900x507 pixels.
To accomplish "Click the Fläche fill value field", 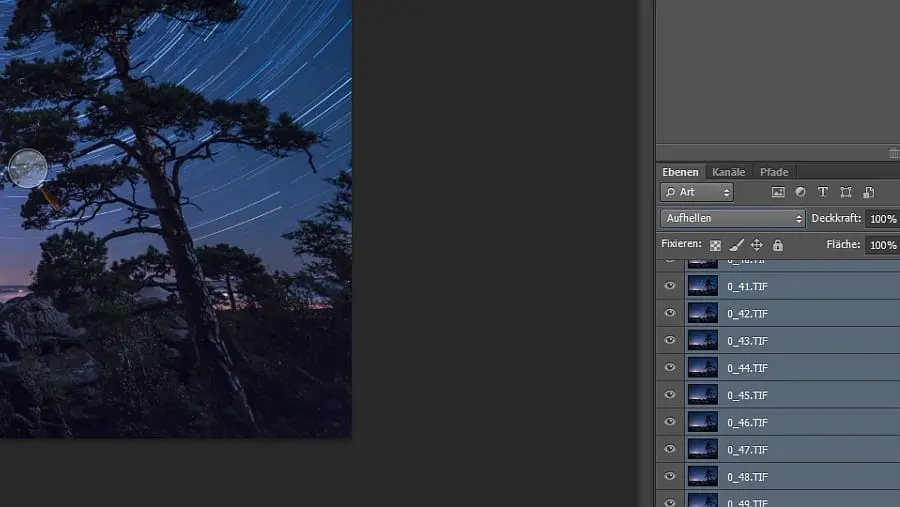I will coord(882,245).
